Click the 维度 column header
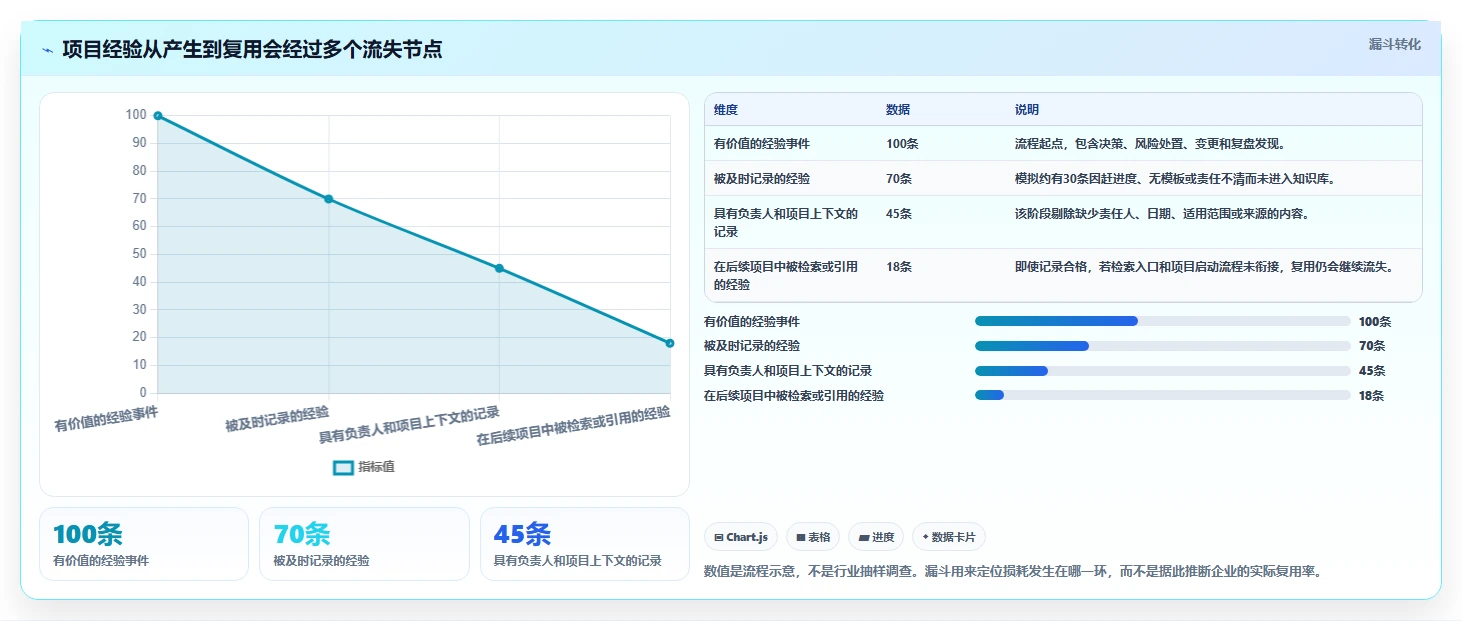Screen dimensions: 1462x621 [726, 110]
